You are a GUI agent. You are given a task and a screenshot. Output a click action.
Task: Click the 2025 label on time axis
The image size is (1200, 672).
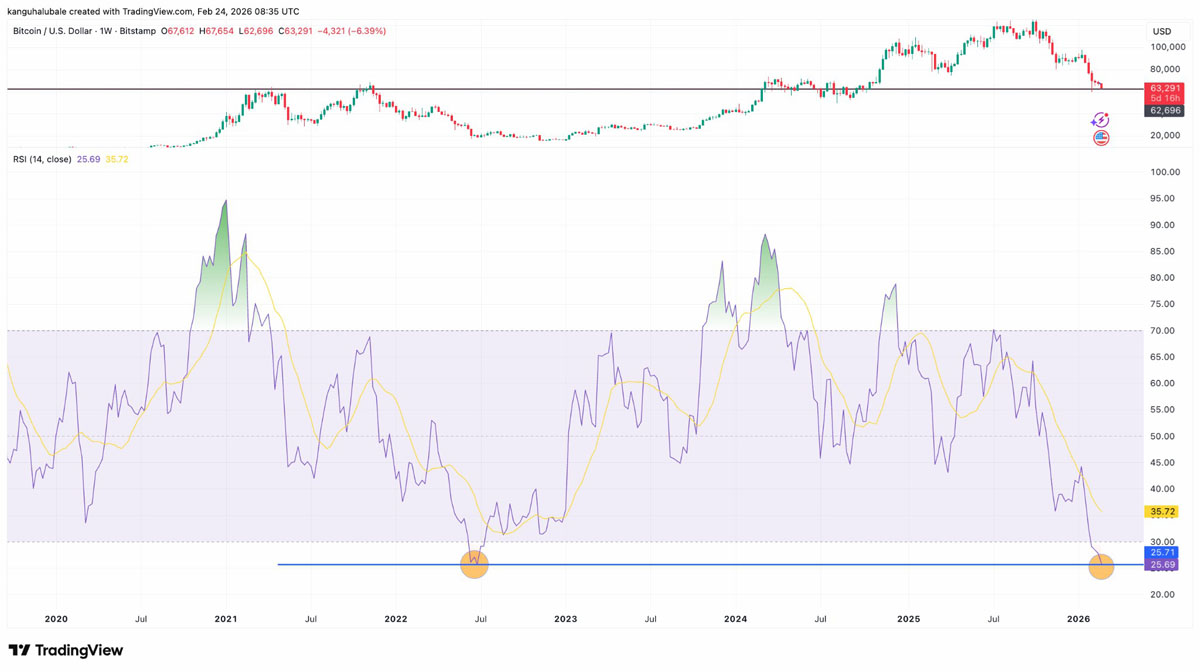(908, 619)
